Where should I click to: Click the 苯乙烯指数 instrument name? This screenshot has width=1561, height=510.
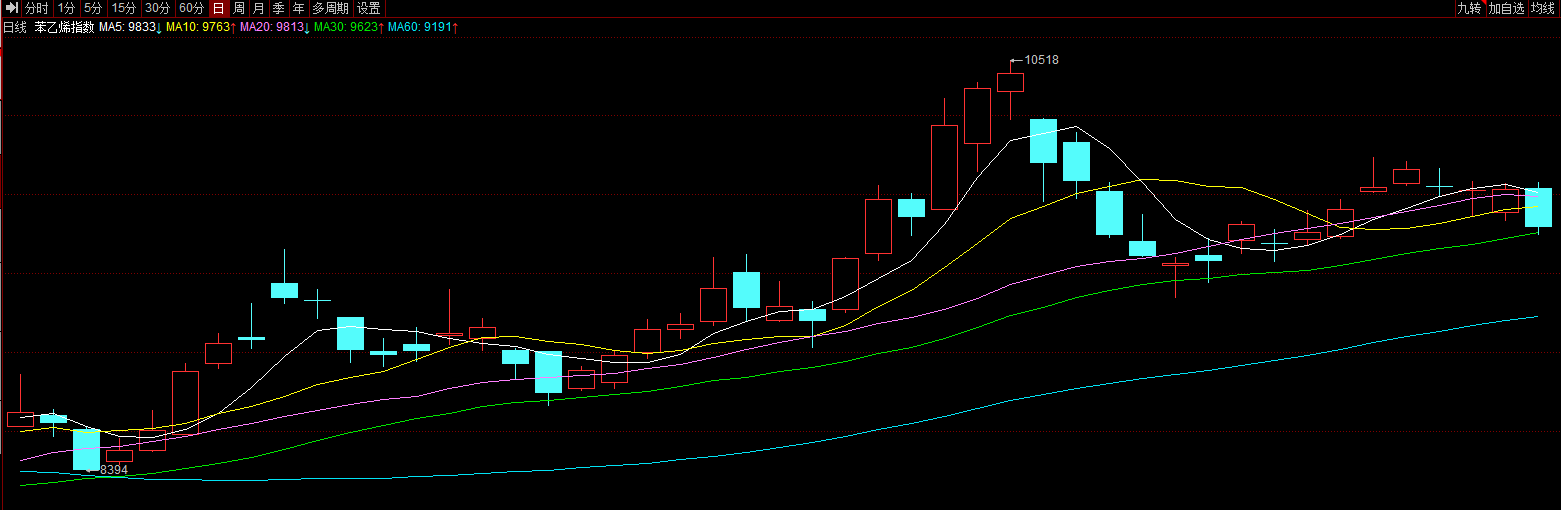click(64, 27)
